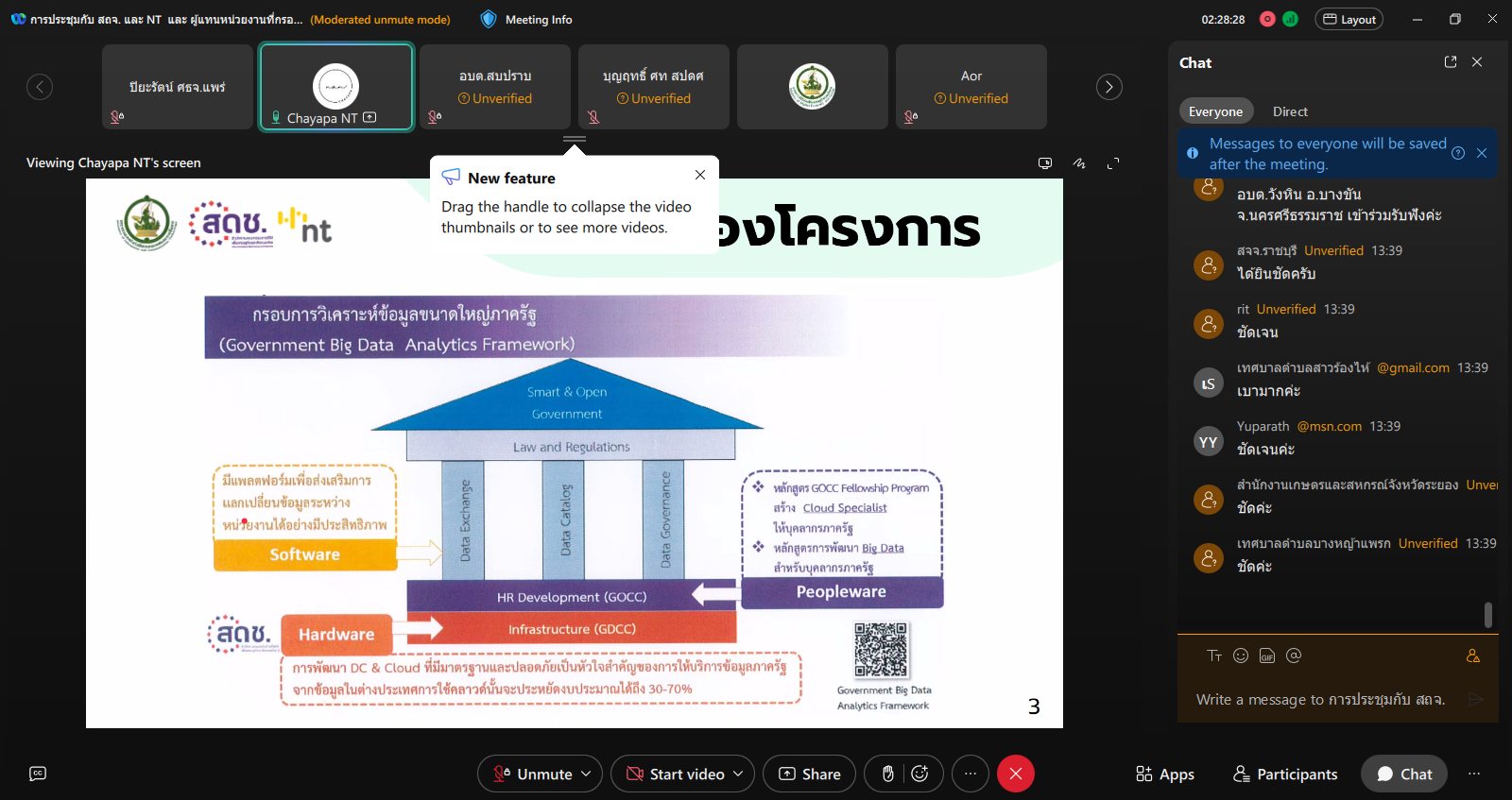Pop out the chat panel
This screenshot has width=1512, height=800.
1451,62
